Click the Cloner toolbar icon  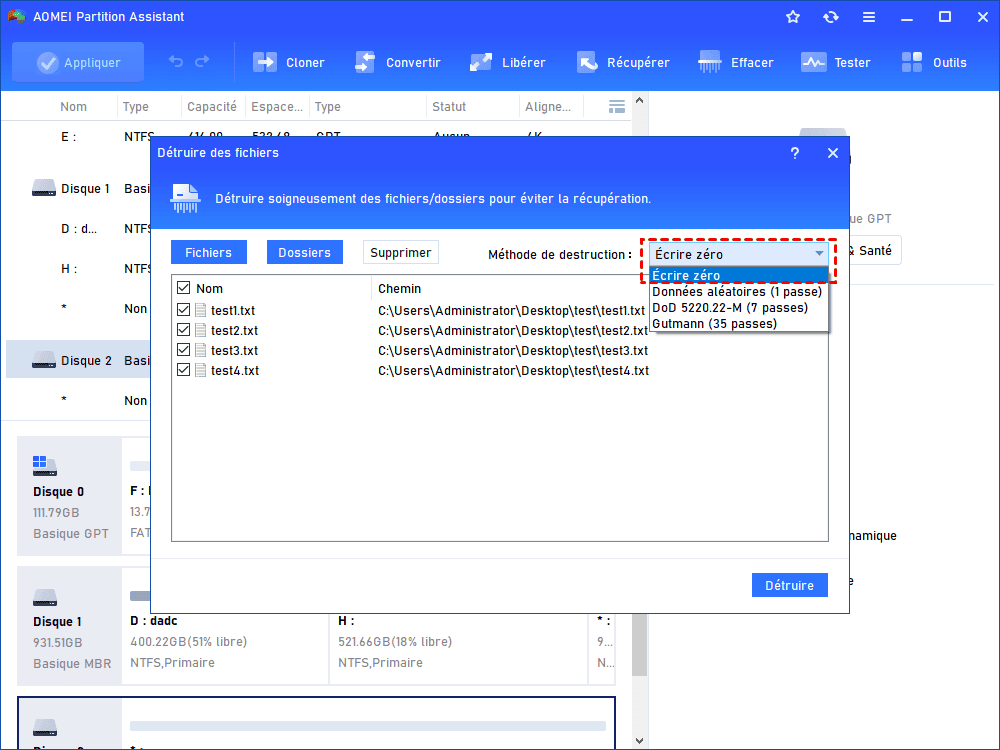pos(265,62)
